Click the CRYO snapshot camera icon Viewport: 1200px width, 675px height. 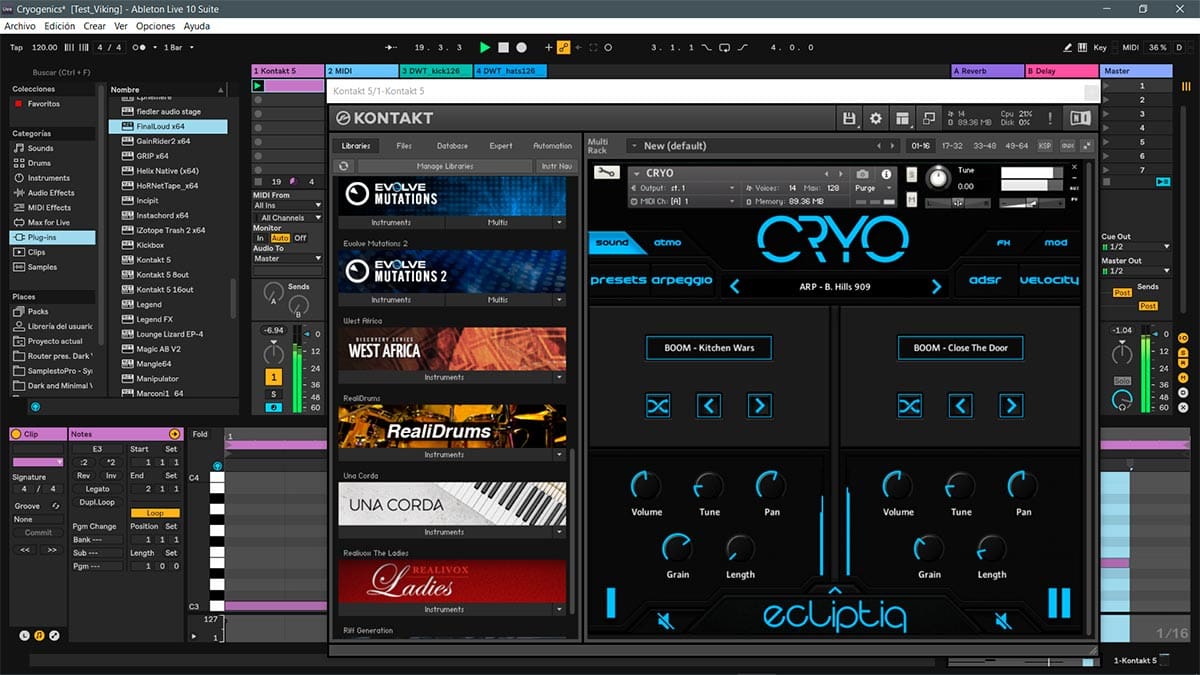pos(863,174)
